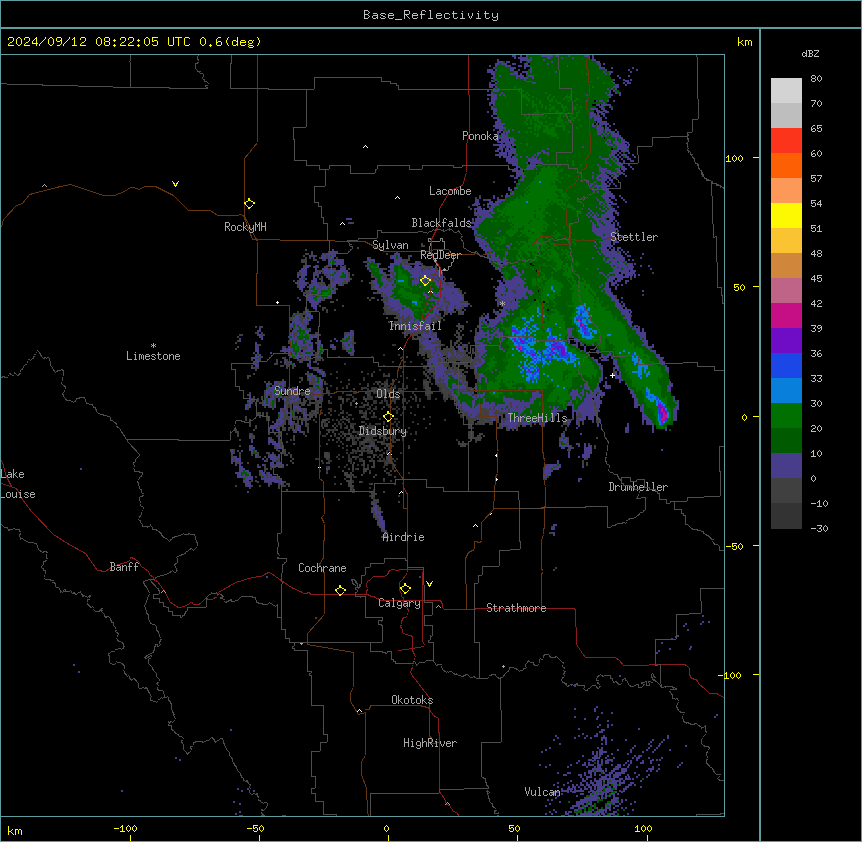Click the Lake Louise label

pos(18,484)
